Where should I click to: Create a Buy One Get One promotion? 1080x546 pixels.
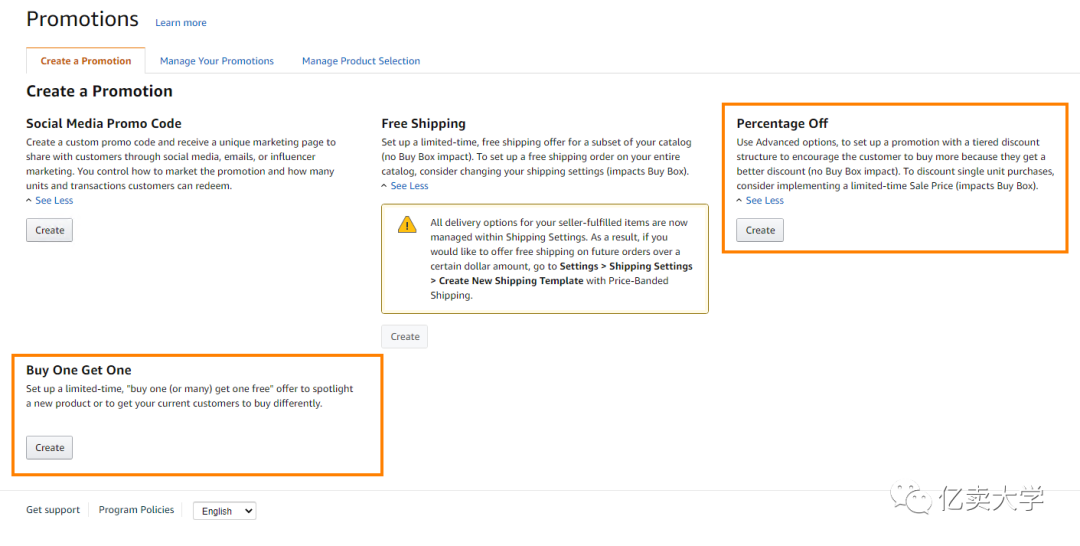(x=50, y=448)
